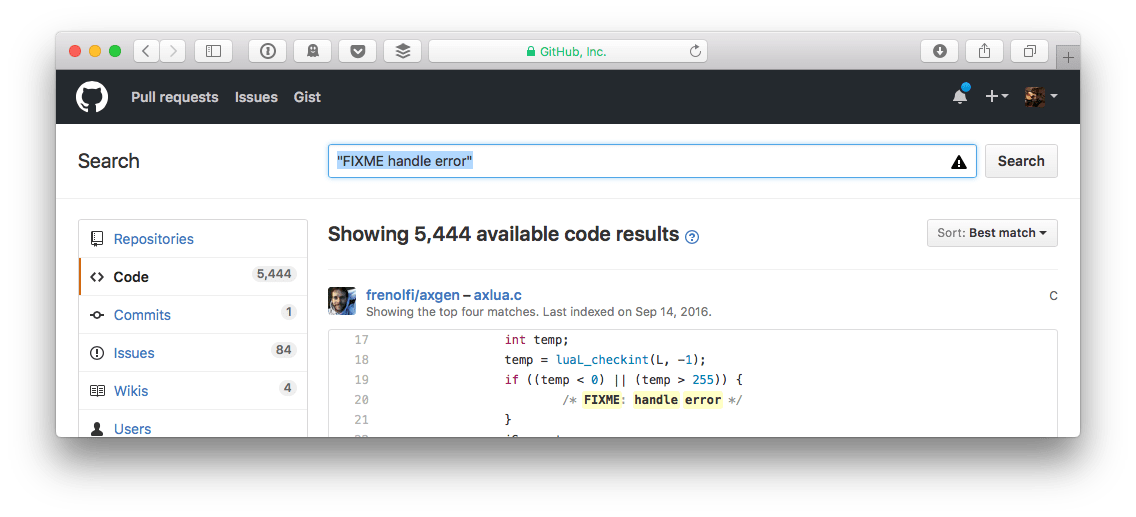
Task: Toggle Safari sidebar button
Action: tap(213, 51)
